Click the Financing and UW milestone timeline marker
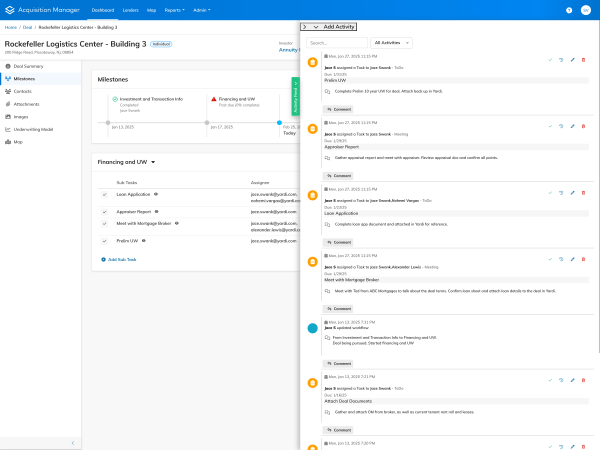 206,122
